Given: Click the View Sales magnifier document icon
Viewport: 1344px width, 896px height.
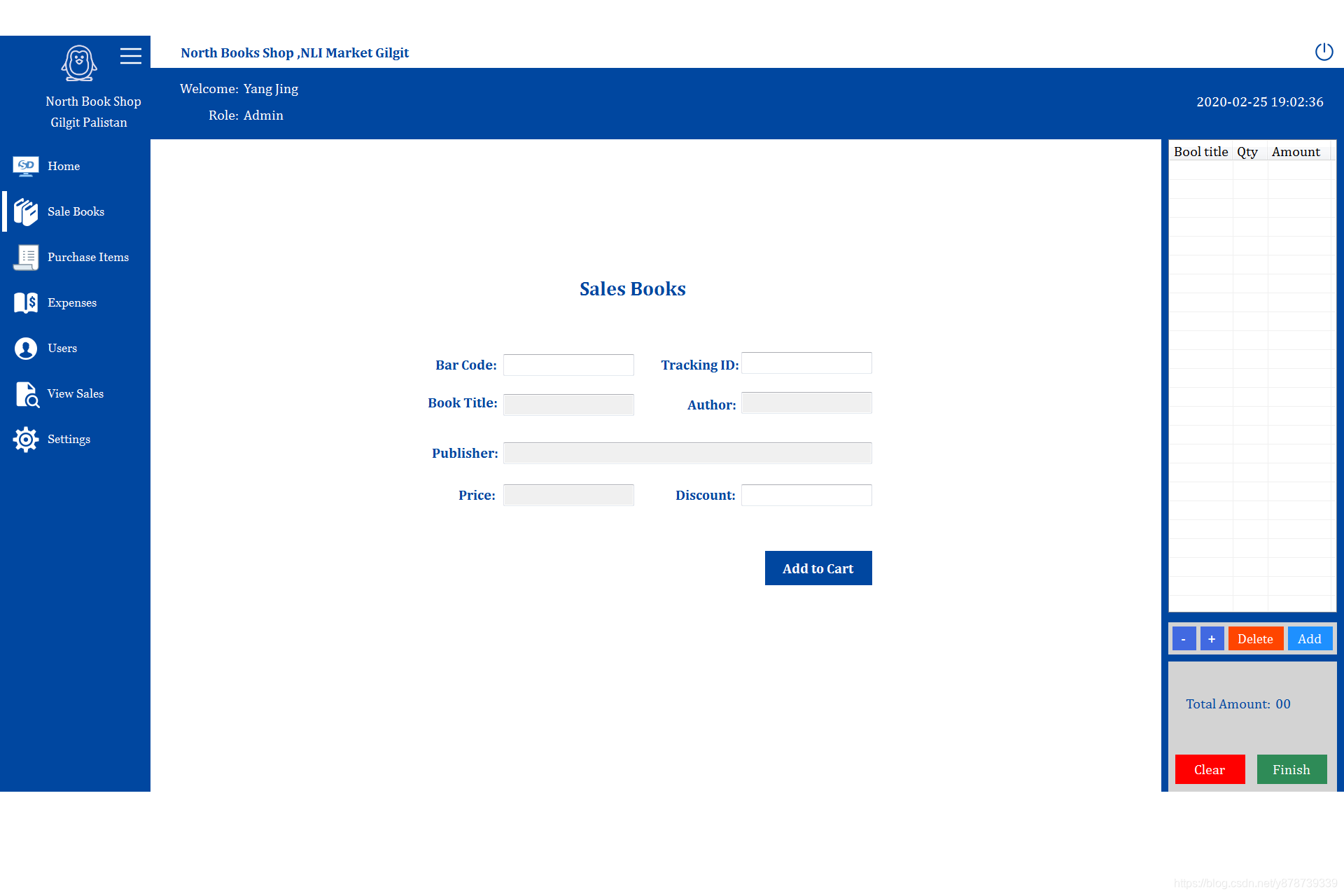Looking at the screenshot, I should pos(27,394).
